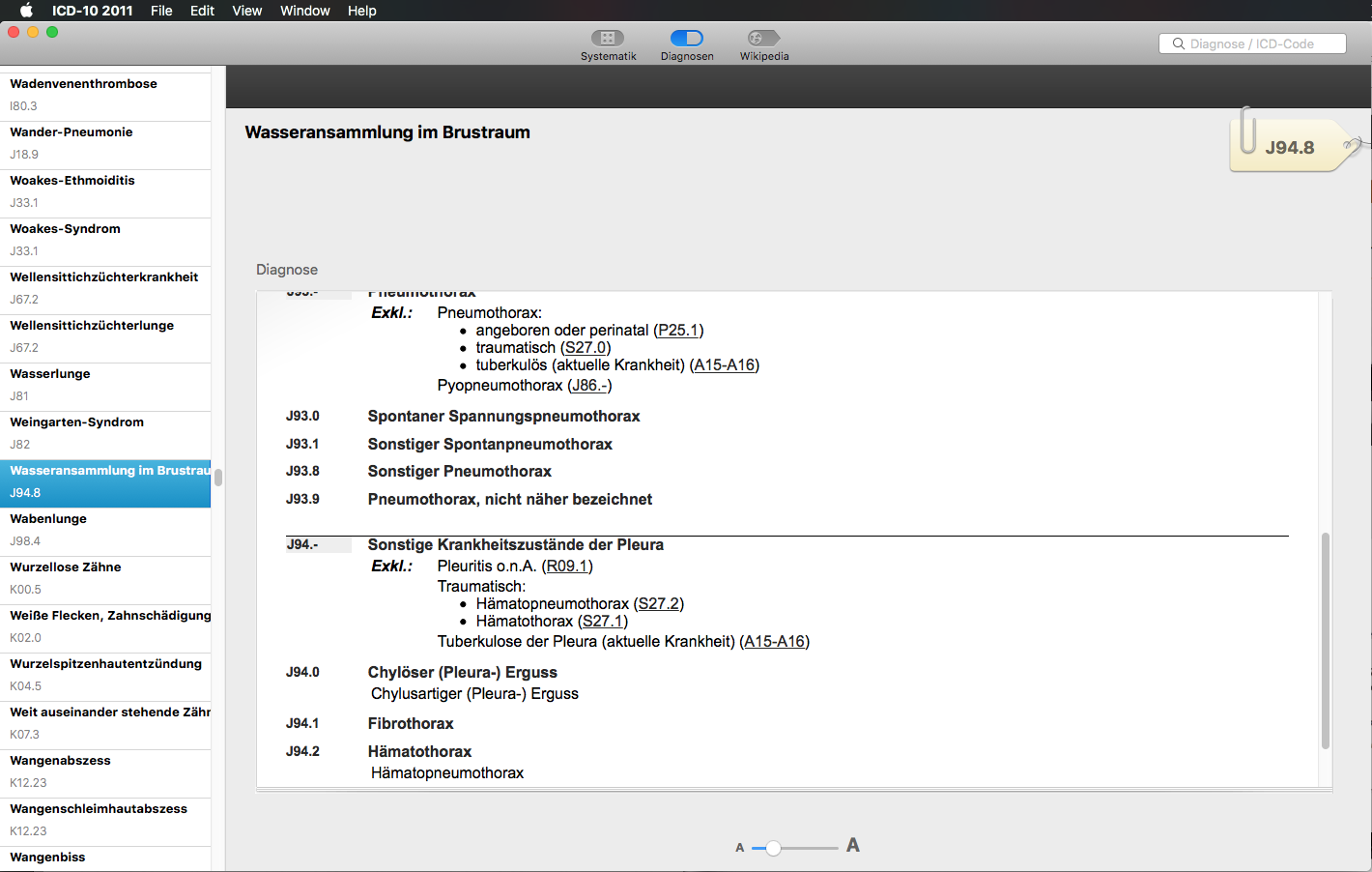Follow the P25.1 code link
The width and height of the screenshot is (1372, 872).
[677, 330]
